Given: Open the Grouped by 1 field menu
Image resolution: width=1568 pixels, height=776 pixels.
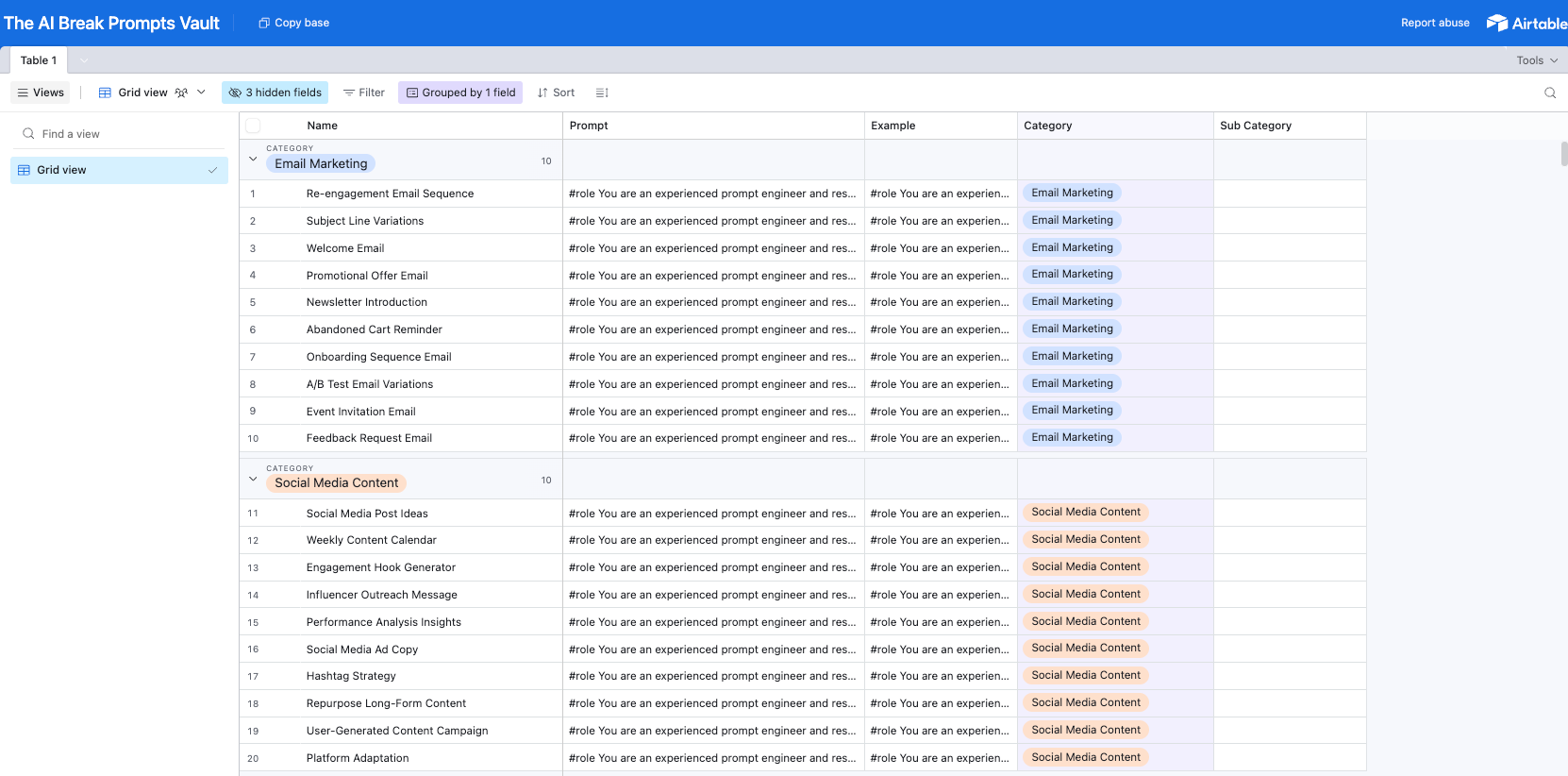Looking at the screenshot, I should (461, 93).
